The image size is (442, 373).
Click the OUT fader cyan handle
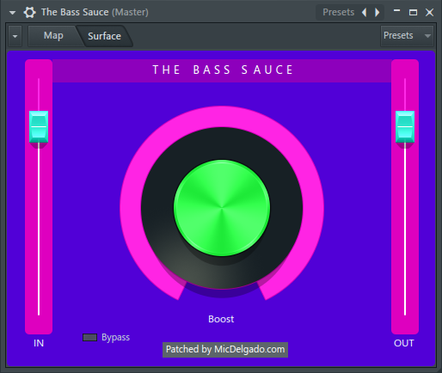[x=405, y=127]
